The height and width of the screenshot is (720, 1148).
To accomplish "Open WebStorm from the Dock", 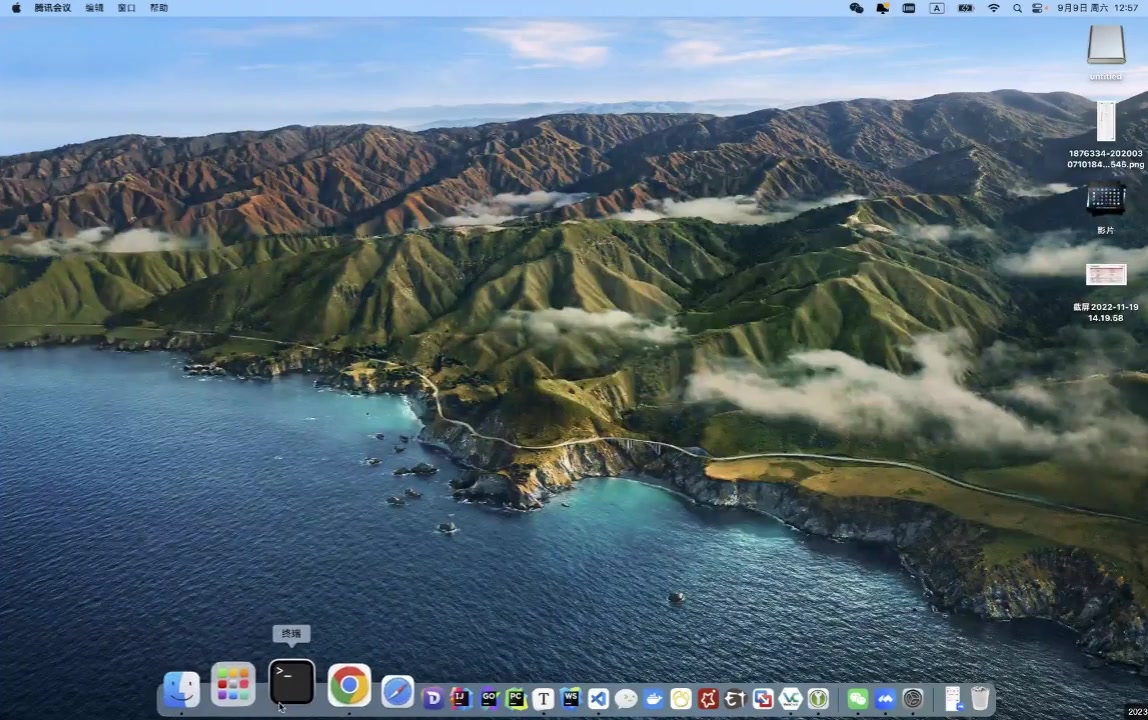I will [x=571, y=698].
